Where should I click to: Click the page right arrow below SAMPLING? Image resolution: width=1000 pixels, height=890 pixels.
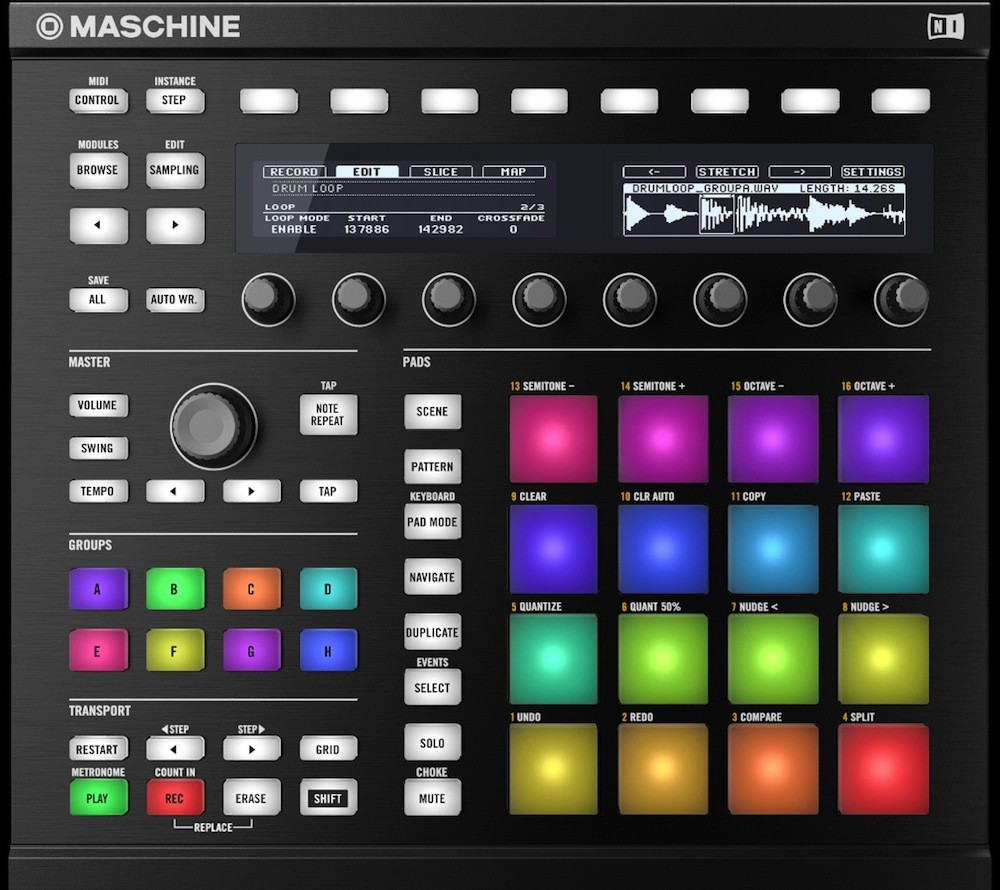(175, 225)
